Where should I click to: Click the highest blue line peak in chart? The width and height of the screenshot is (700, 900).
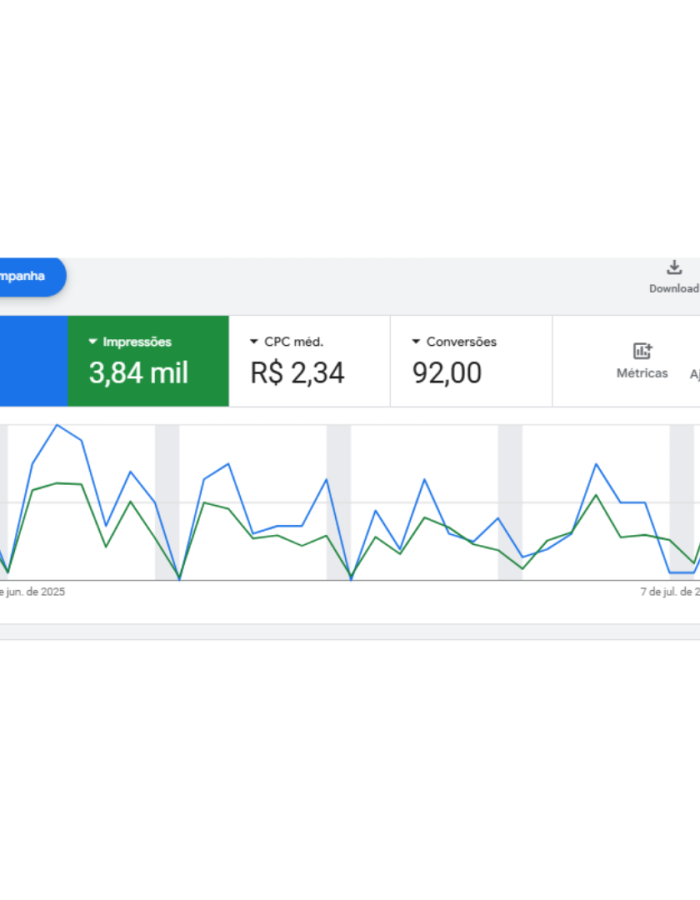tap(57, 425)
